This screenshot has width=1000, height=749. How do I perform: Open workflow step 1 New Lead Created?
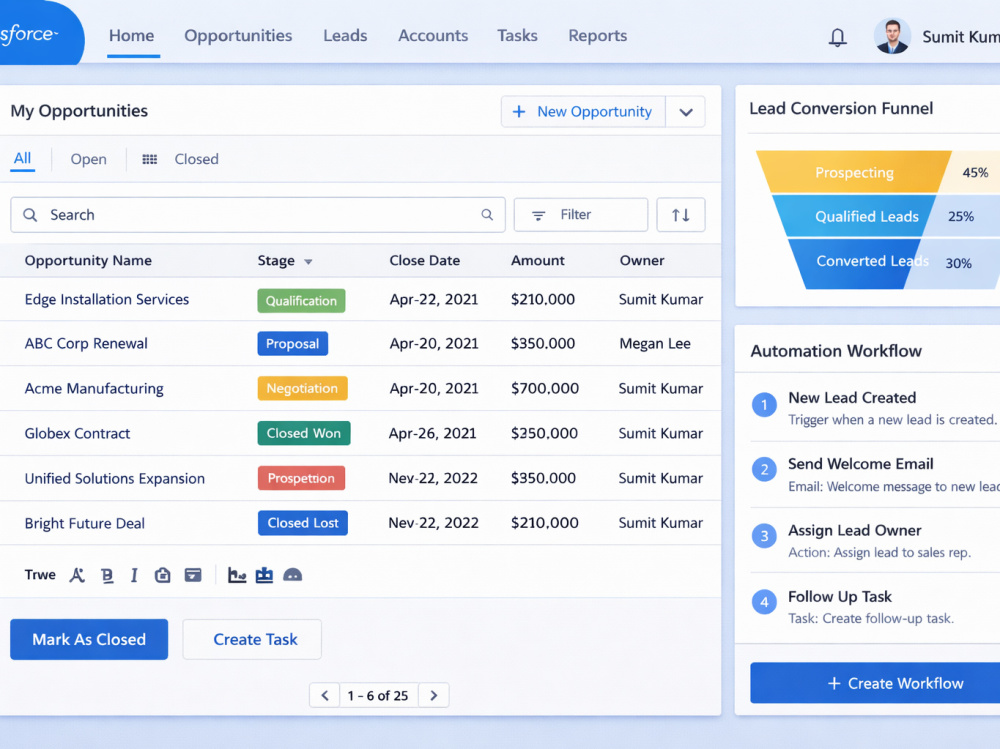[x=875, y=408]
